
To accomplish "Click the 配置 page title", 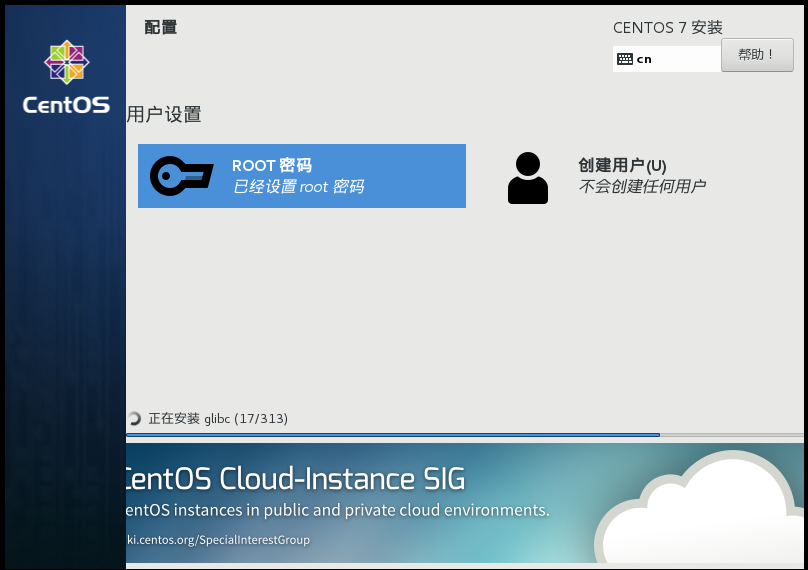I will pos(161,27).
